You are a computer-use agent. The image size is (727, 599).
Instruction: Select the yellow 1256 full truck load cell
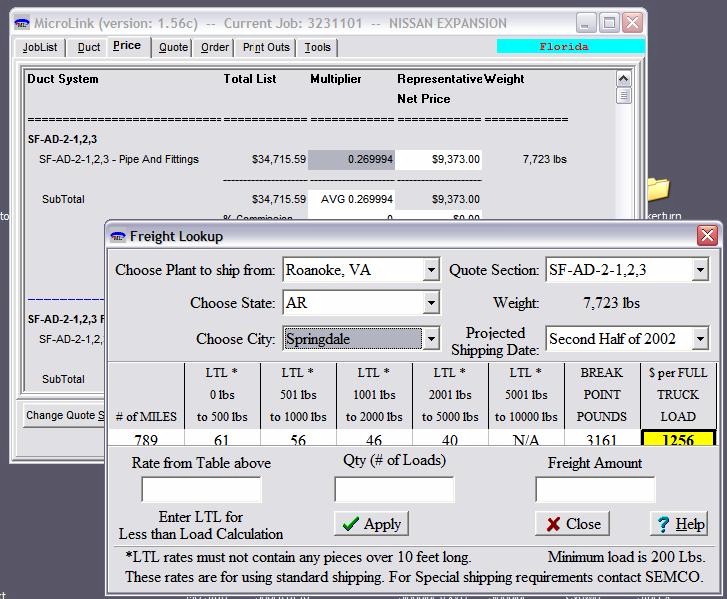pyautogui.click(x=678, y=438)
